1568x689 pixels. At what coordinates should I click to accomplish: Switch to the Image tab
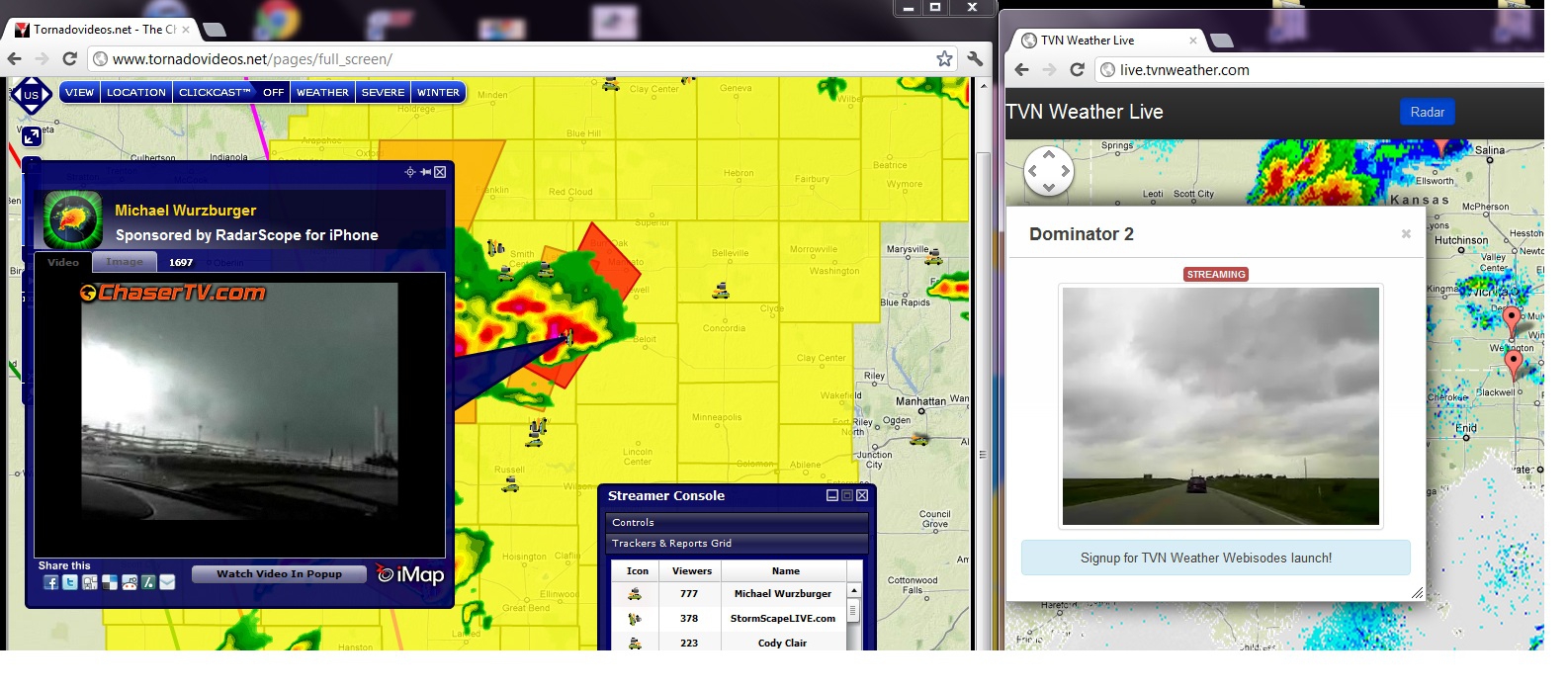pos(125,262)
